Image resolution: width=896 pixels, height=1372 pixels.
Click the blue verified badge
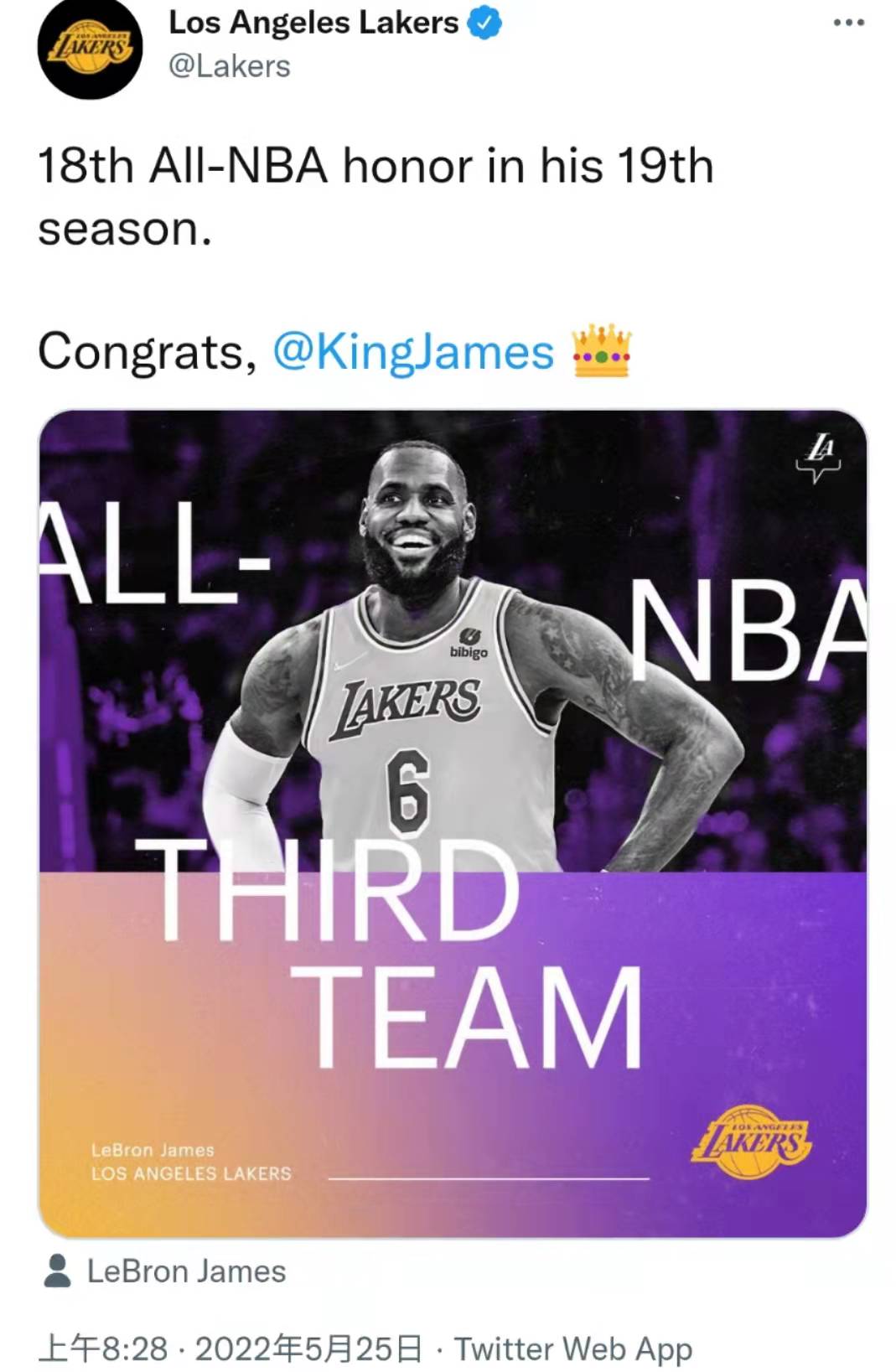point(484,23)
